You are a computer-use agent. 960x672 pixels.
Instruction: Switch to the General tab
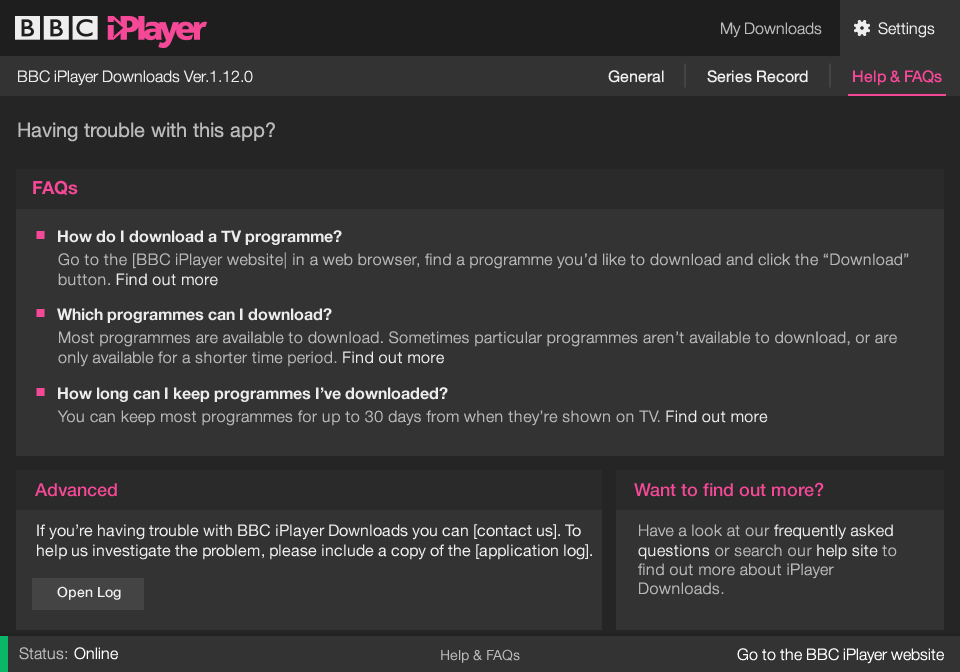(636, 77)
